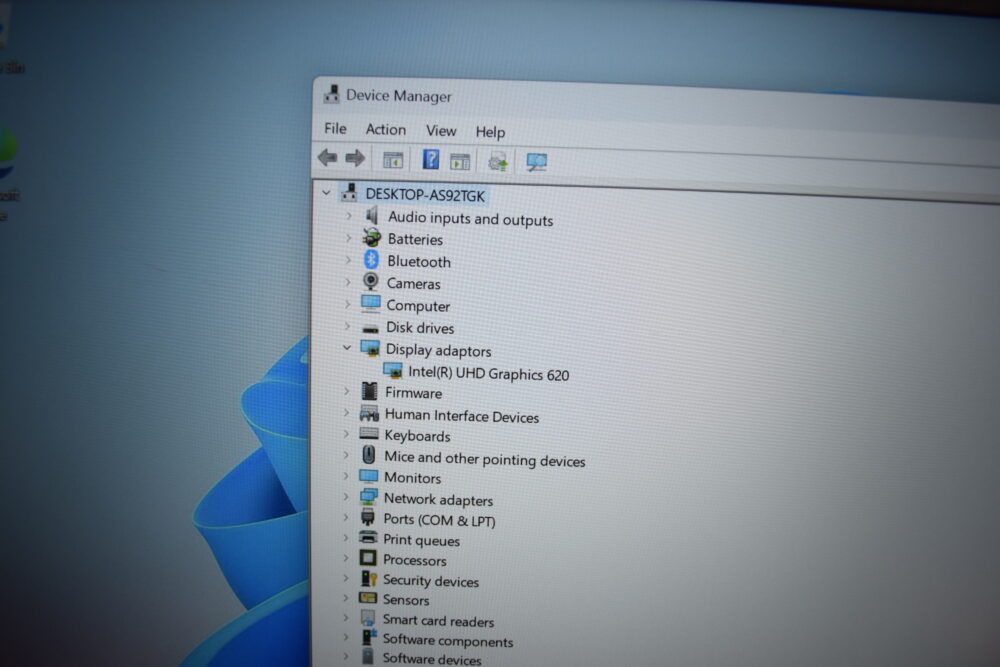Select the Batteries label
1000x667 pixels.
point(415,240)
